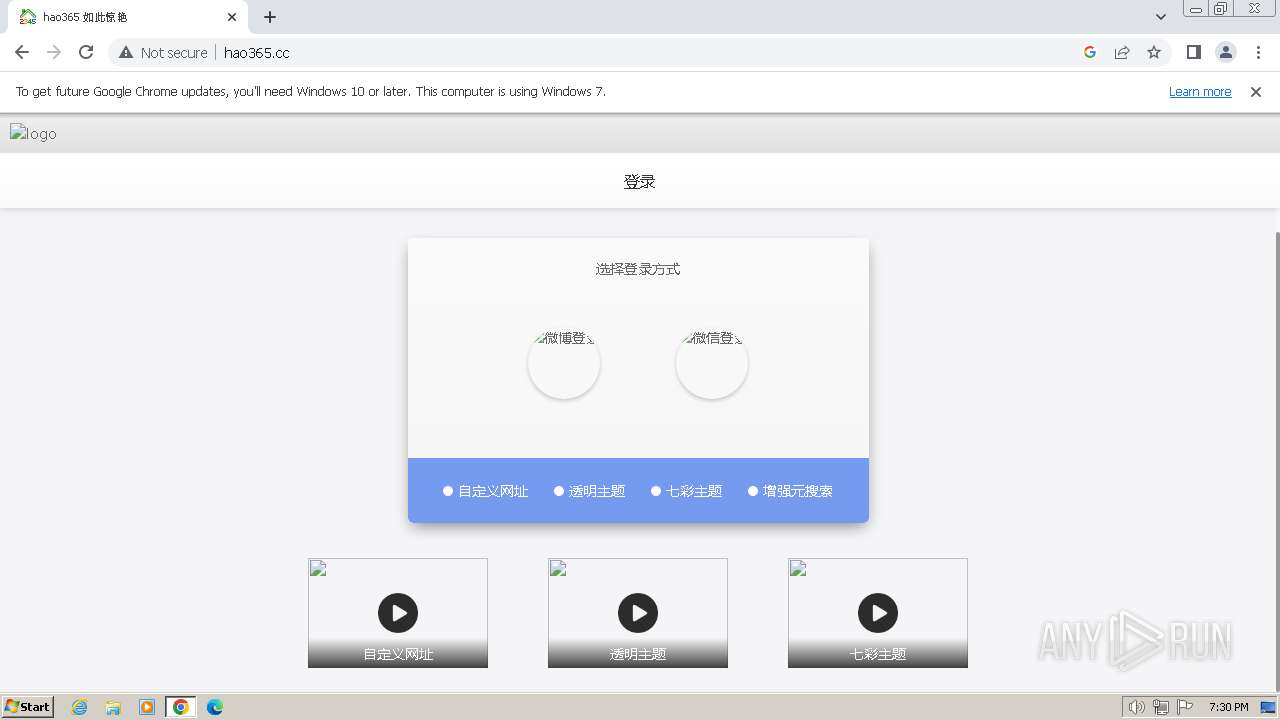This screenshot has width=1280, height=720.
Task: Open the network tray icon
Action: pyautogui.click(x=1161, y=707)
